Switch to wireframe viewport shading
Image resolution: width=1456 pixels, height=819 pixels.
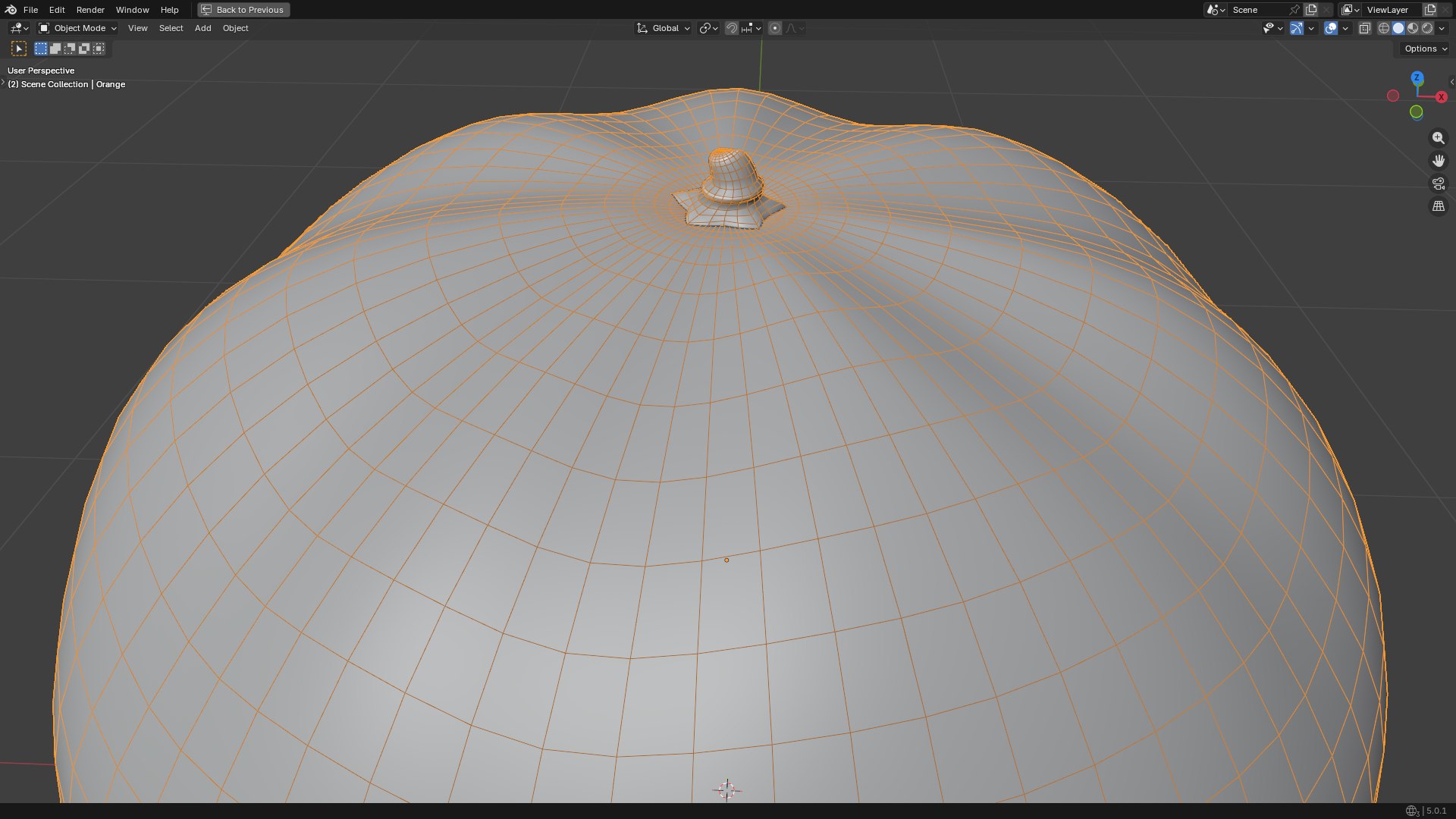pyautogui.click(x=1384, y=28)
